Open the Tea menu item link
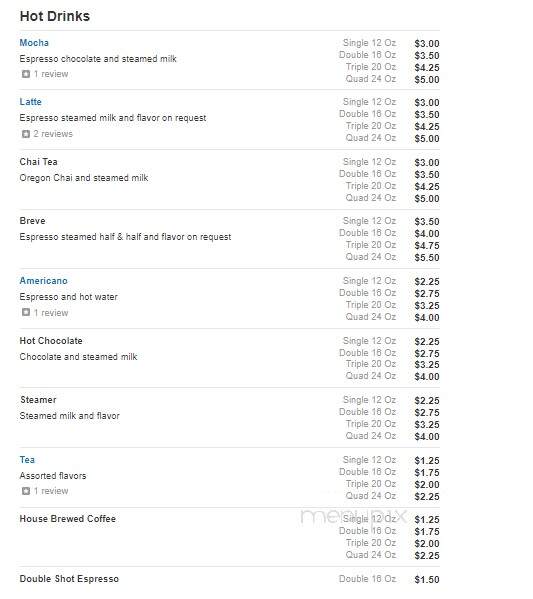The width and height of the screenshot is (533, 599). click(x=27, y=460)
